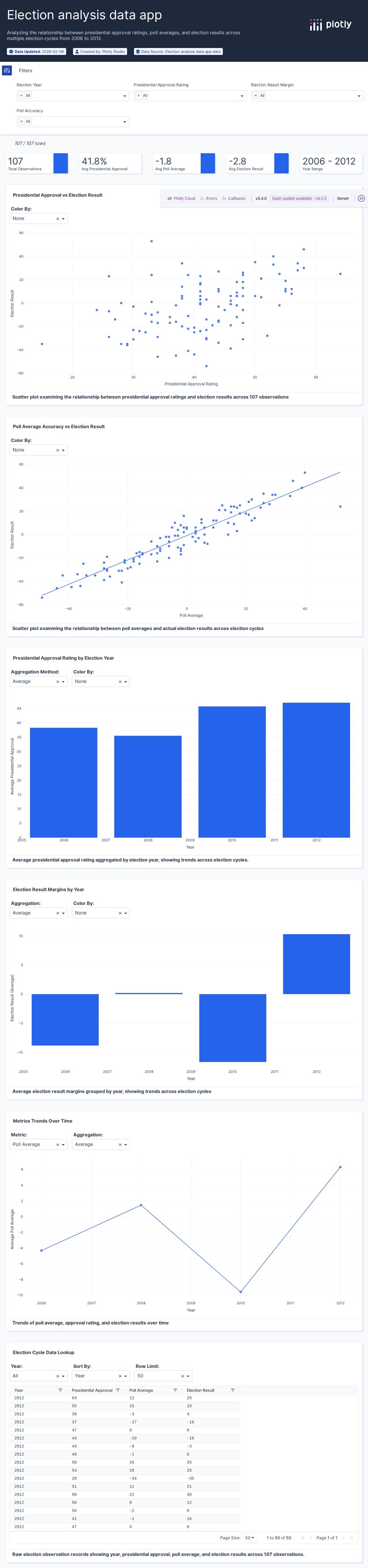The image size is (368, 1568).
Task: Sort table by Election Result header
Action: (201, 1390)
